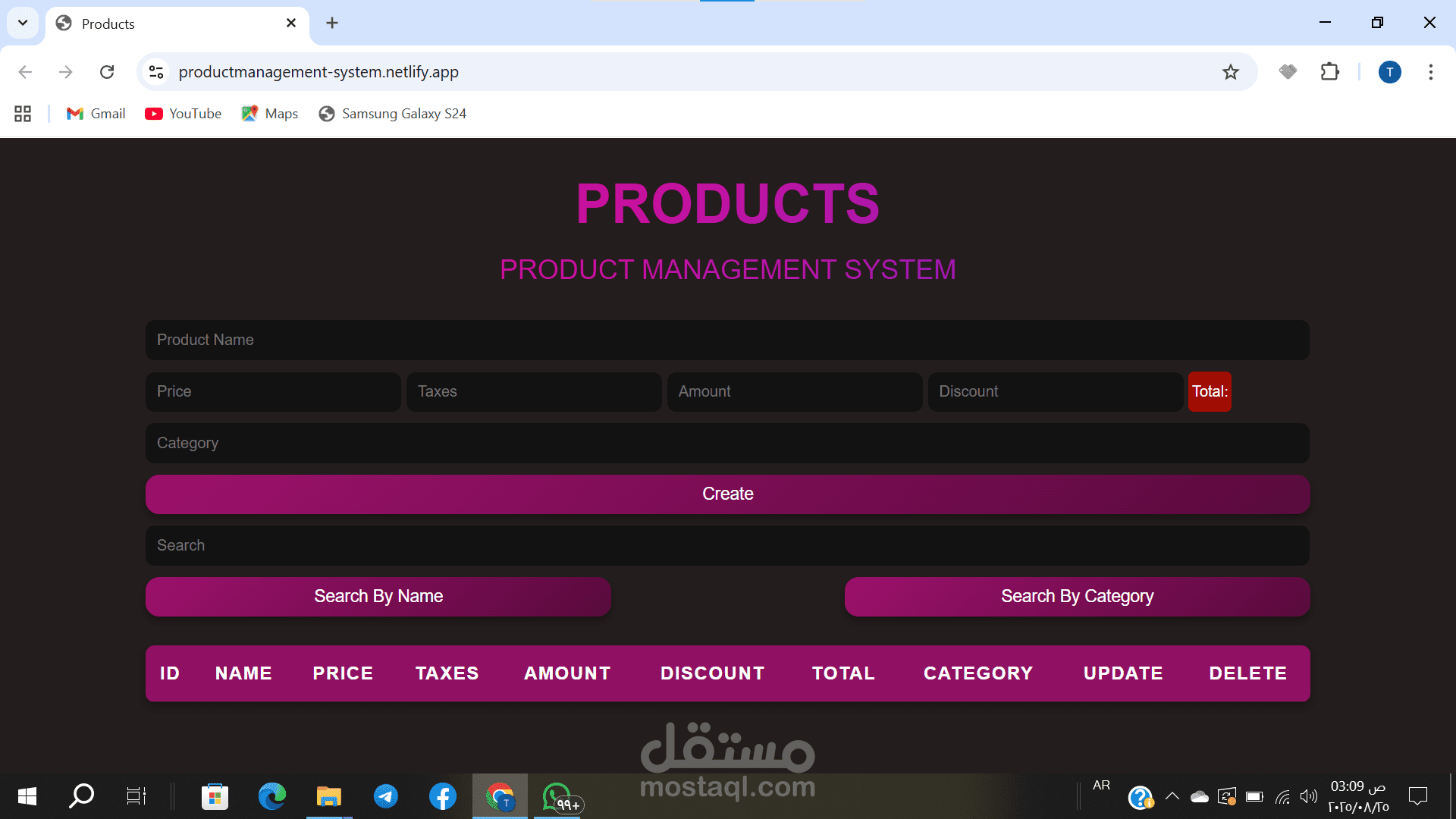
Task: Open Maps bookmark
Action: [270, 114]
